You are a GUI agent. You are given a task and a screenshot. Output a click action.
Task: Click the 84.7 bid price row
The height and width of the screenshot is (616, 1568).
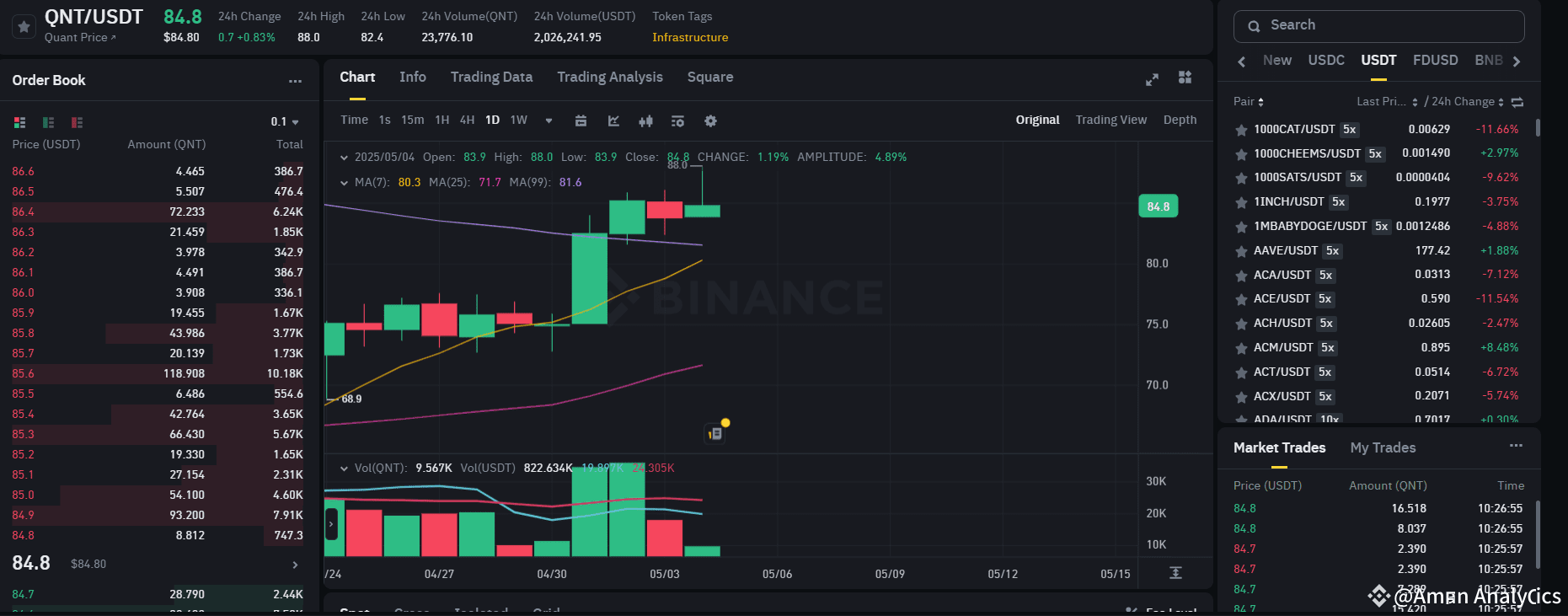point(158,594)
